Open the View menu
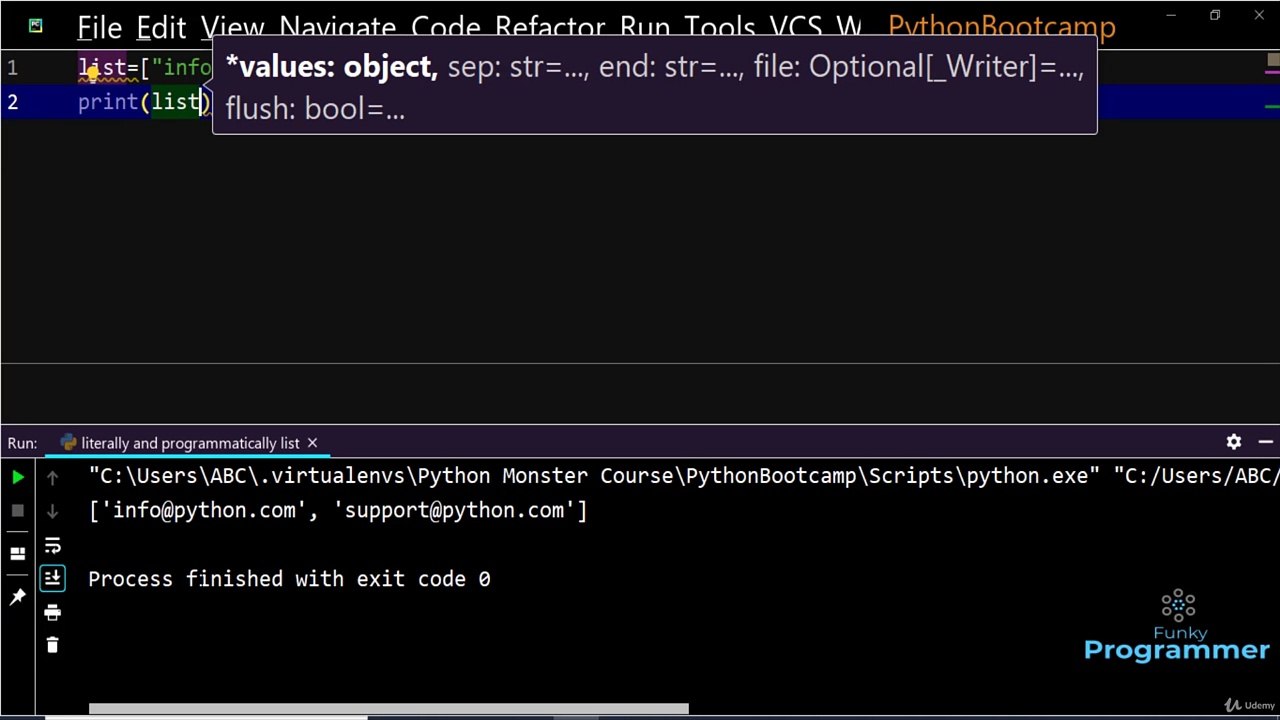1280x720 pixels. pyautogui.click(x=232, y=28)
